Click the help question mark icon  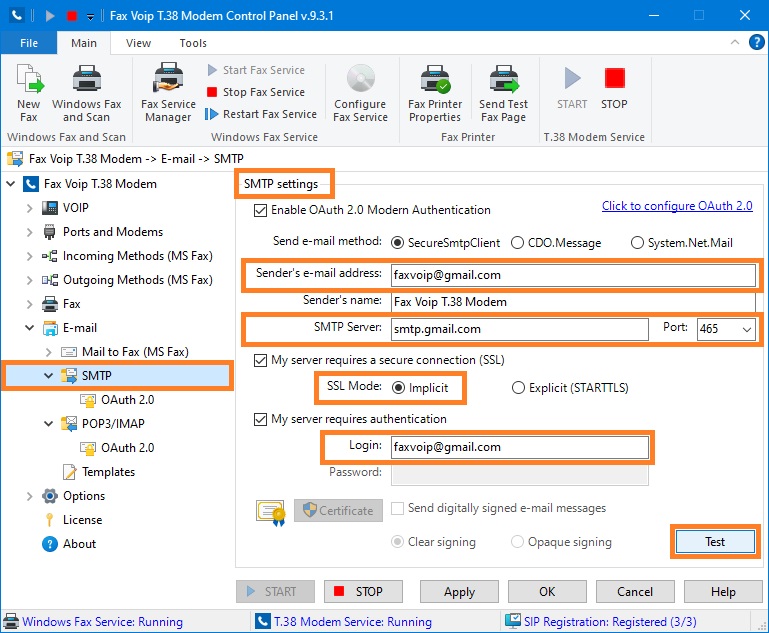point(756,42)
